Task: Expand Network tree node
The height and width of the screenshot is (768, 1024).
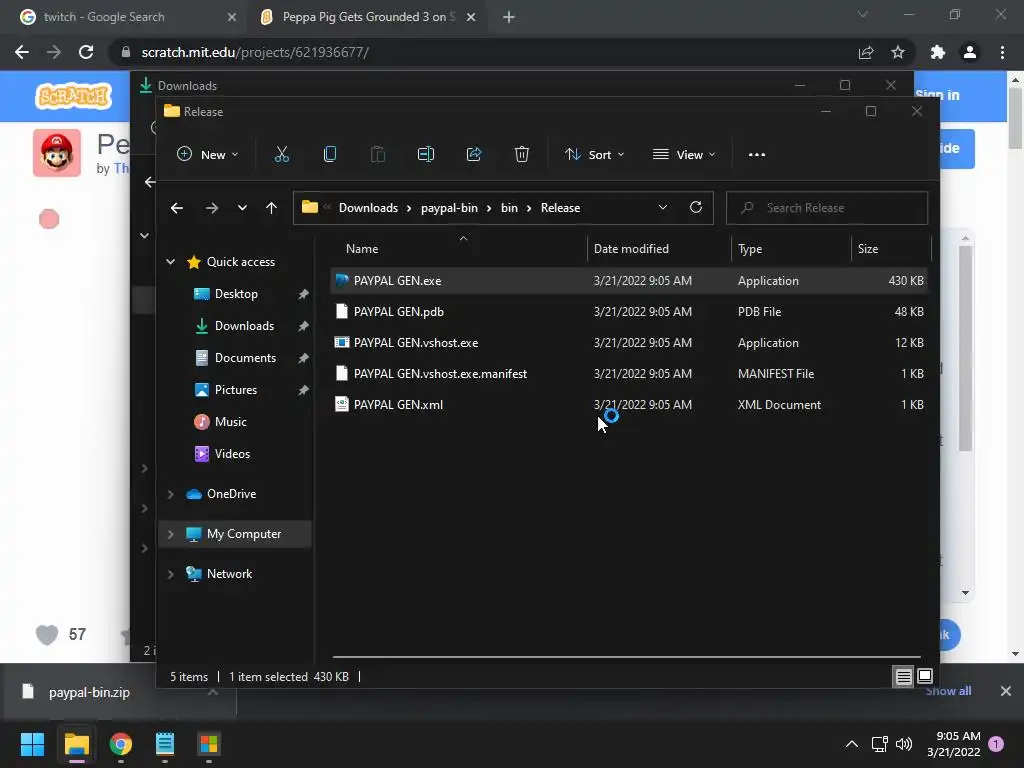Action: pos(170,574)
